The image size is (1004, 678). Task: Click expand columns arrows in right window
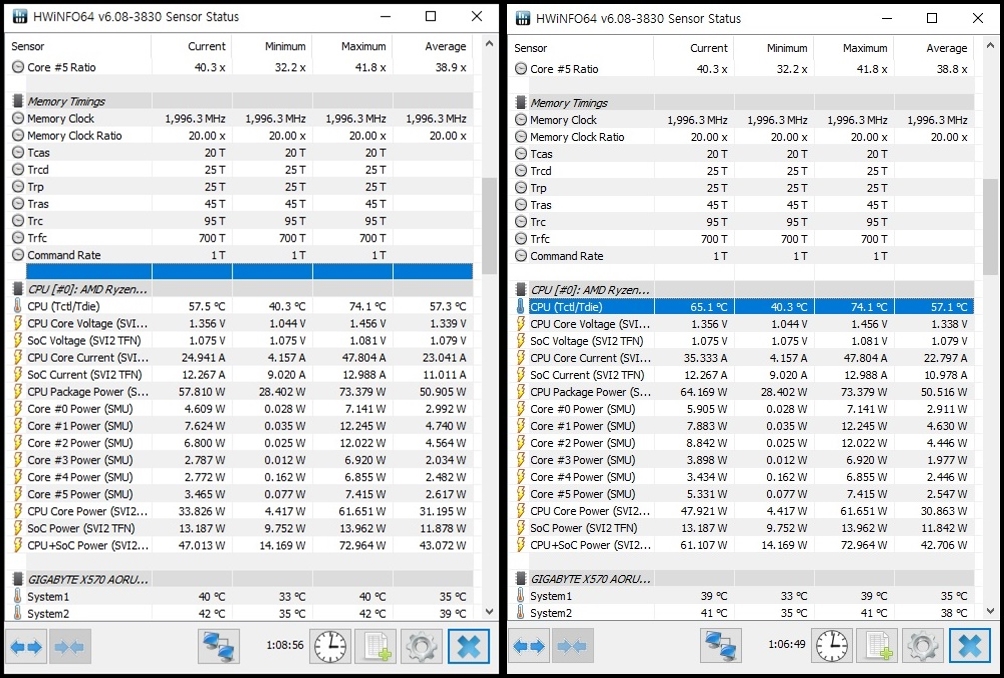[528, 647]
